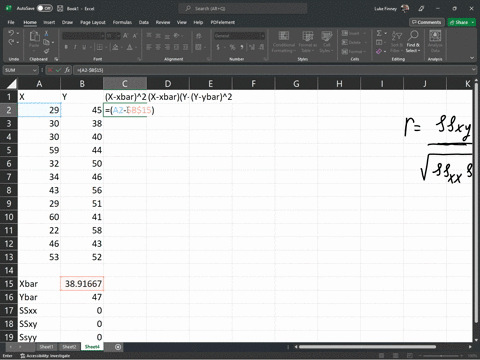Toggle Bold formatting
This screenshot has height=360, width=480.
tap(66, 47)
